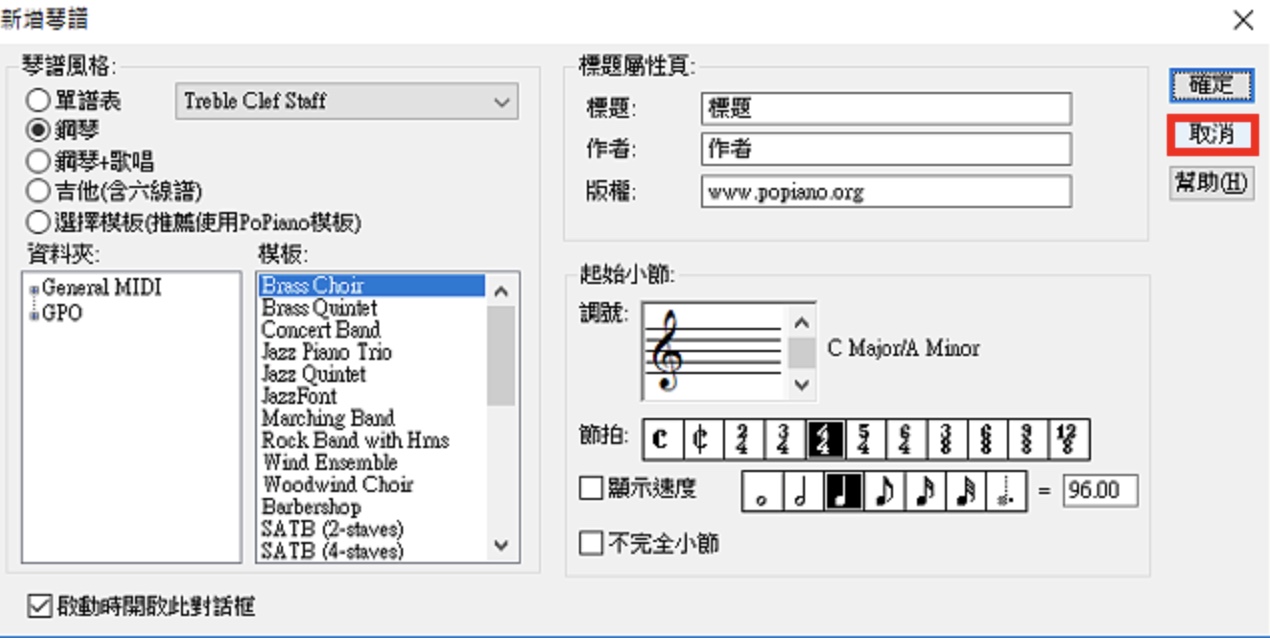Click the 標題 title input field
The height and width of the screenshot is (644, 1270).
(x=886, y=108)
